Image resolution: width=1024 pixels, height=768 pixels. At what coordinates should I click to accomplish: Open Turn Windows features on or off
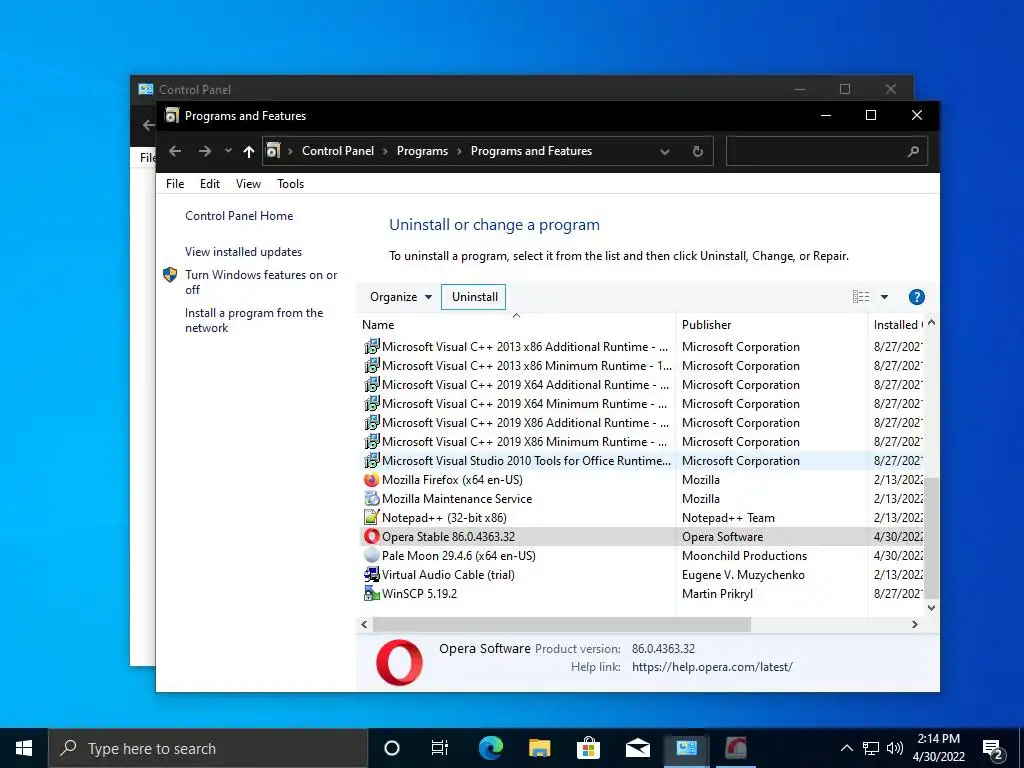(261, 281)
